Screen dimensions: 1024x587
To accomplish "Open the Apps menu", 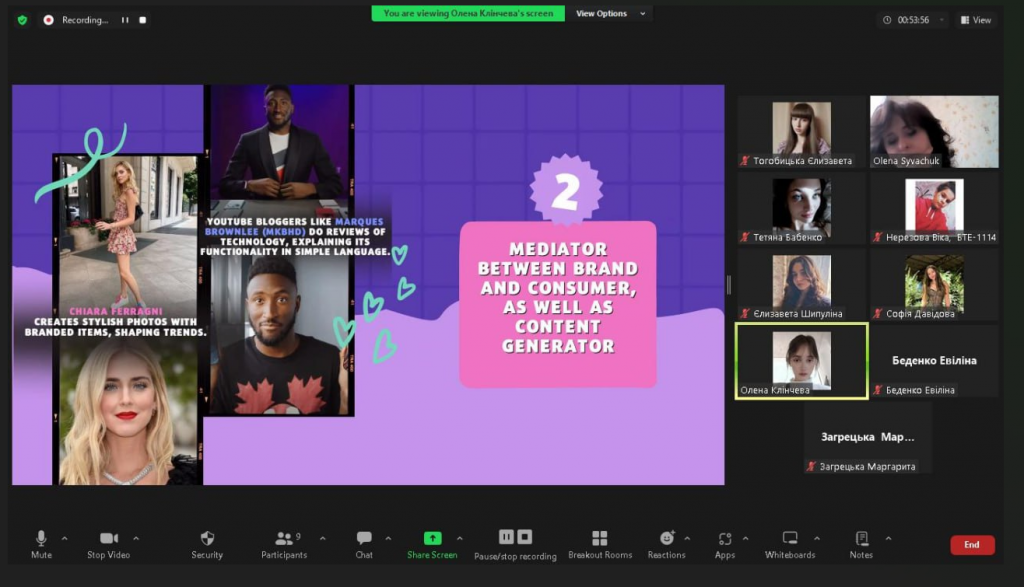I will [725, 543].
